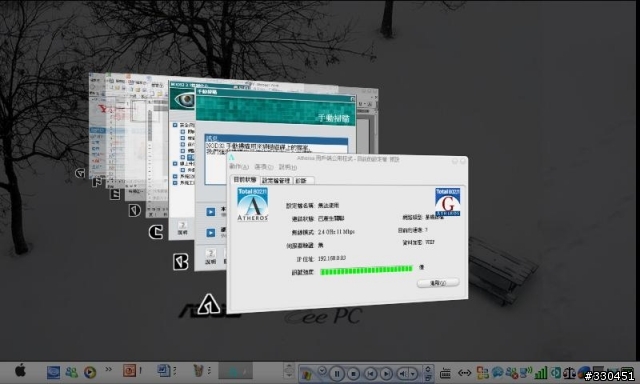Image resolution: width=640 pixels, height=384 pixels.
Task: Pick window label C in the window switcher
Action: tap(156, 232)
